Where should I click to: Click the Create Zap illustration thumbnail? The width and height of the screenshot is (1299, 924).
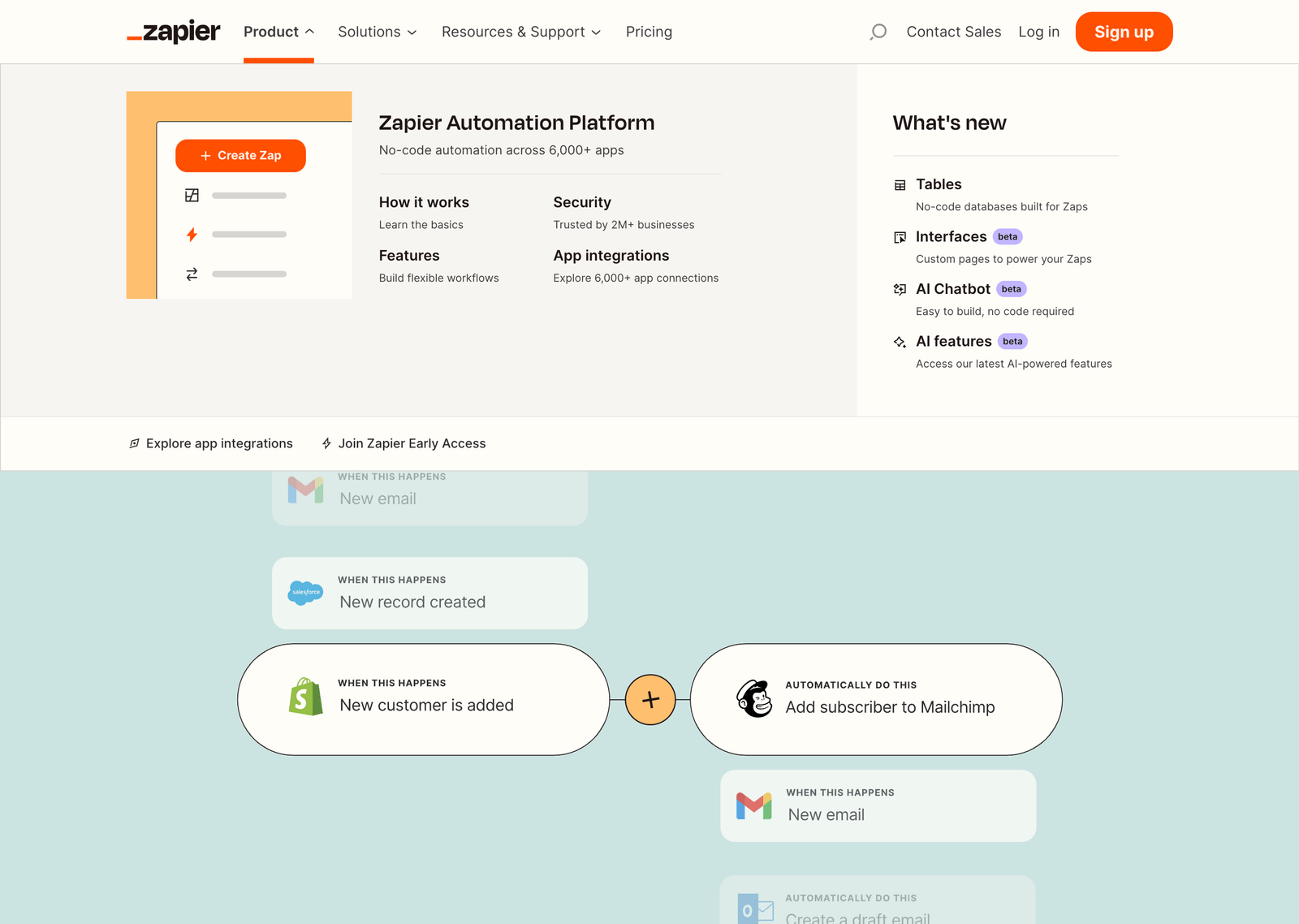(x=240, y=195)
